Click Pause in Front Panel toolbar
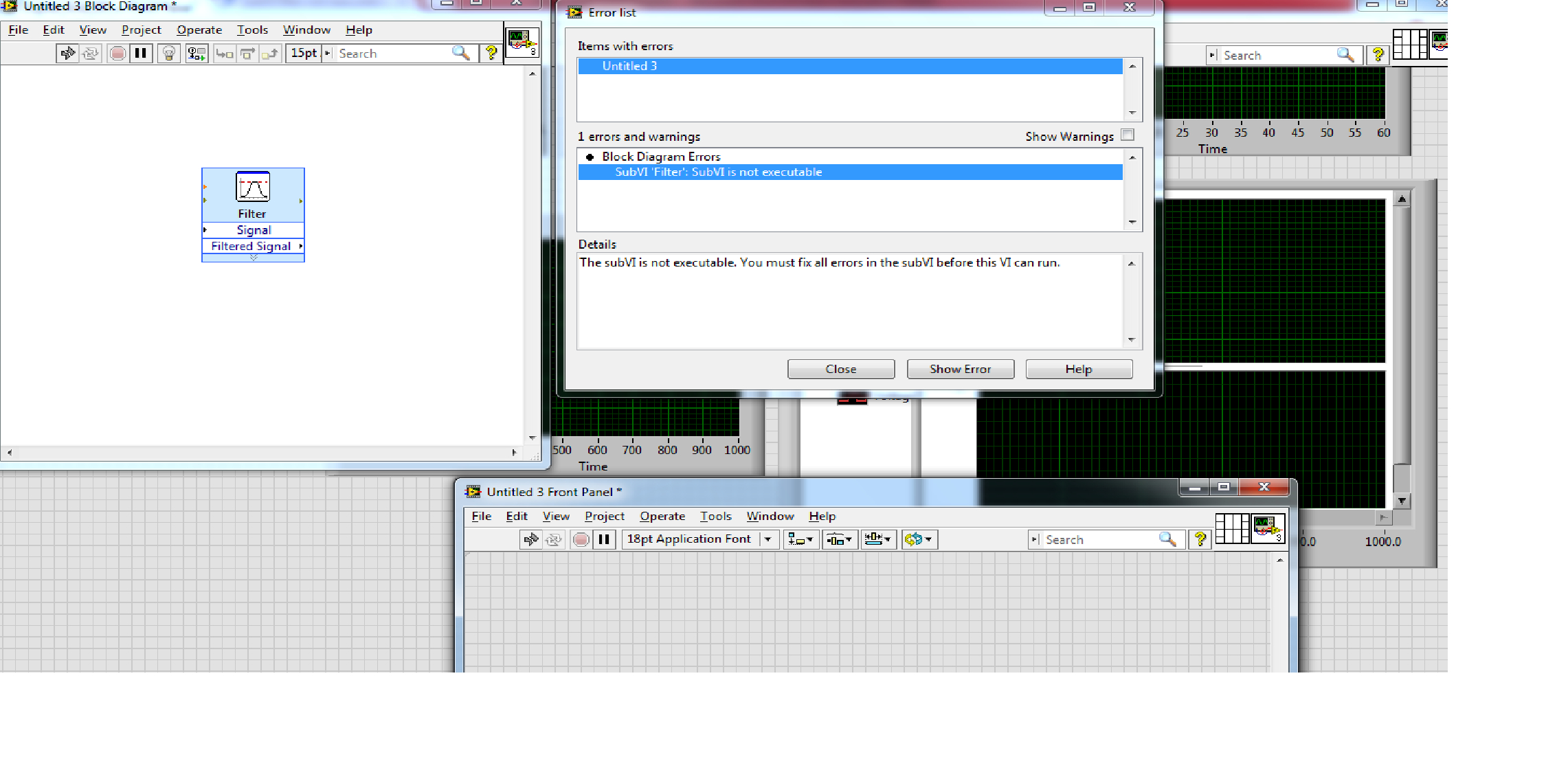This screenshot has width=1568, height=757. [604, 539]
